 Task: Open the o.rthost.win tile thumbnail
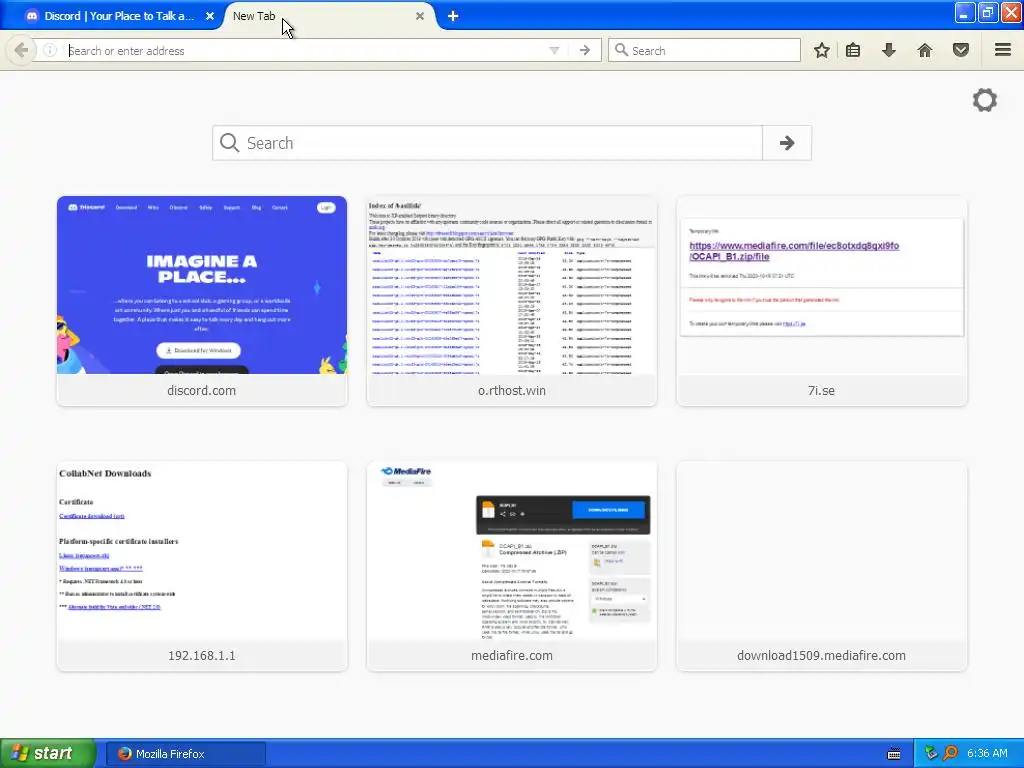[x=511, y=285]
